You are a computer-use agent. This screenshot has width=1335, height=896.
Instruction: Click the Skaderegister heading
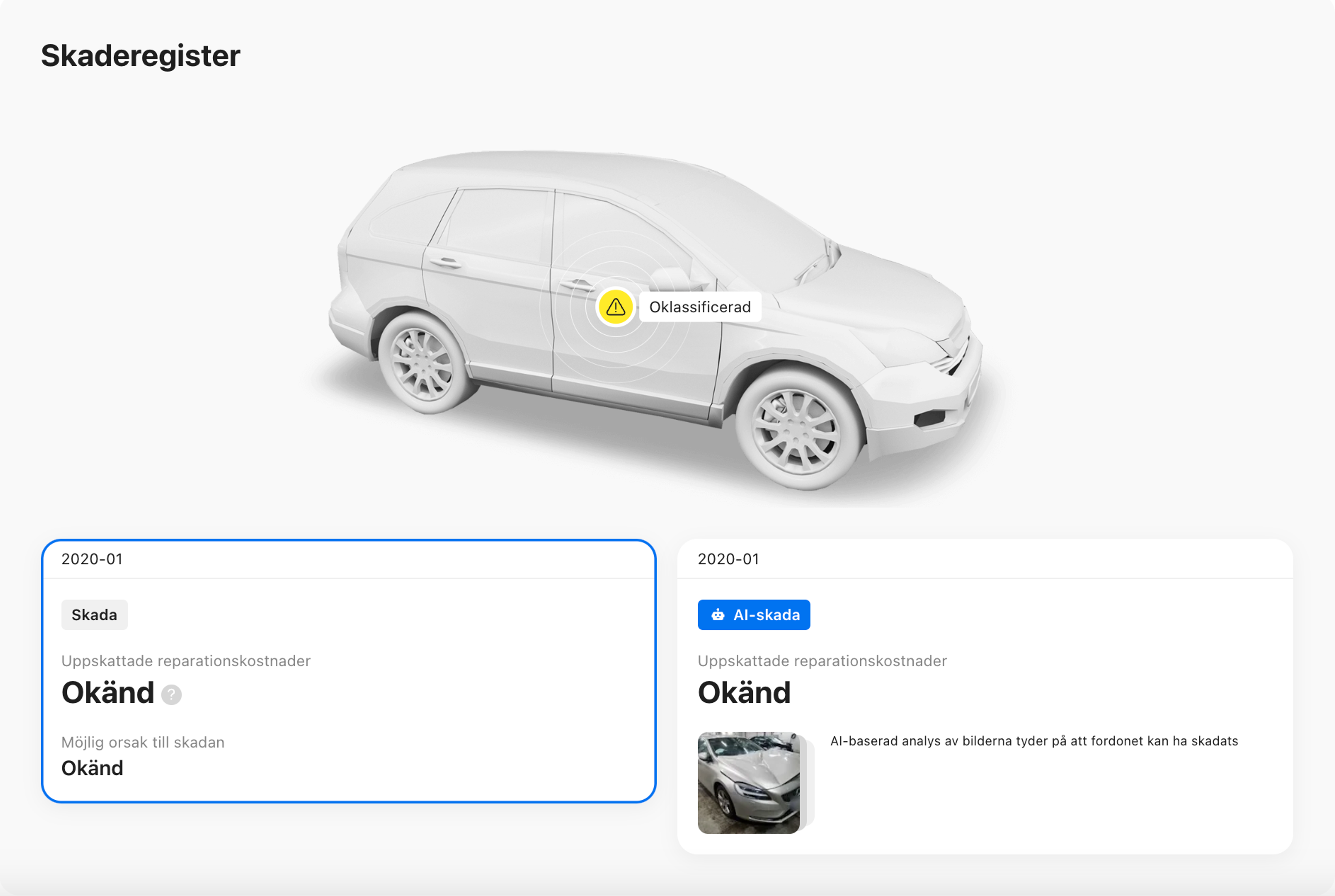click(140, 56)
